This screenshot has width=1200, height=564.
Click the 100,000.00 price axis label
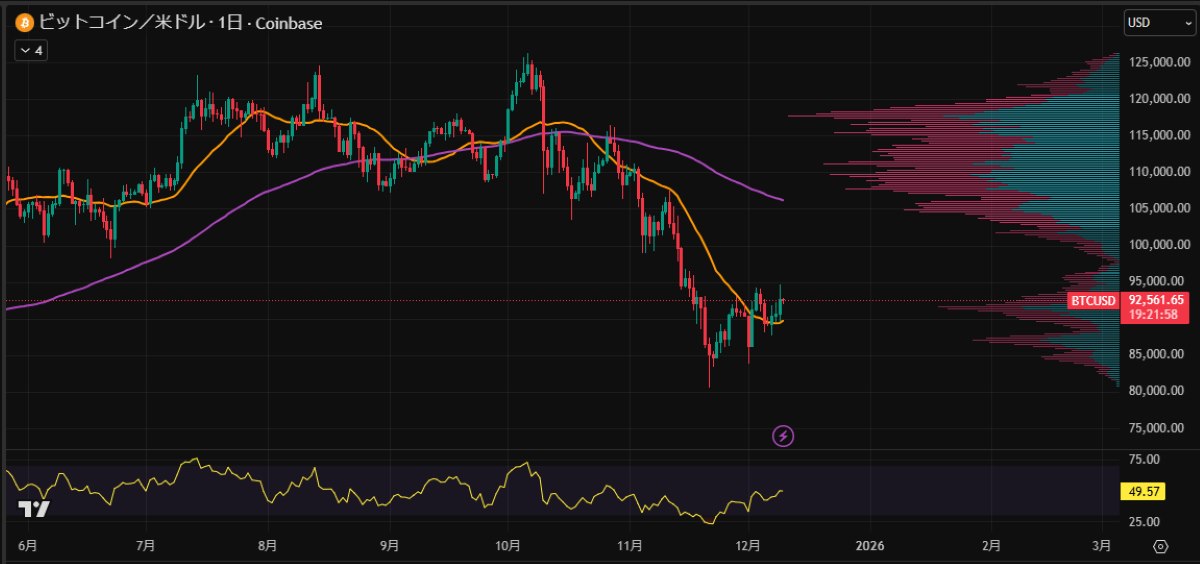pos(1160,244)
